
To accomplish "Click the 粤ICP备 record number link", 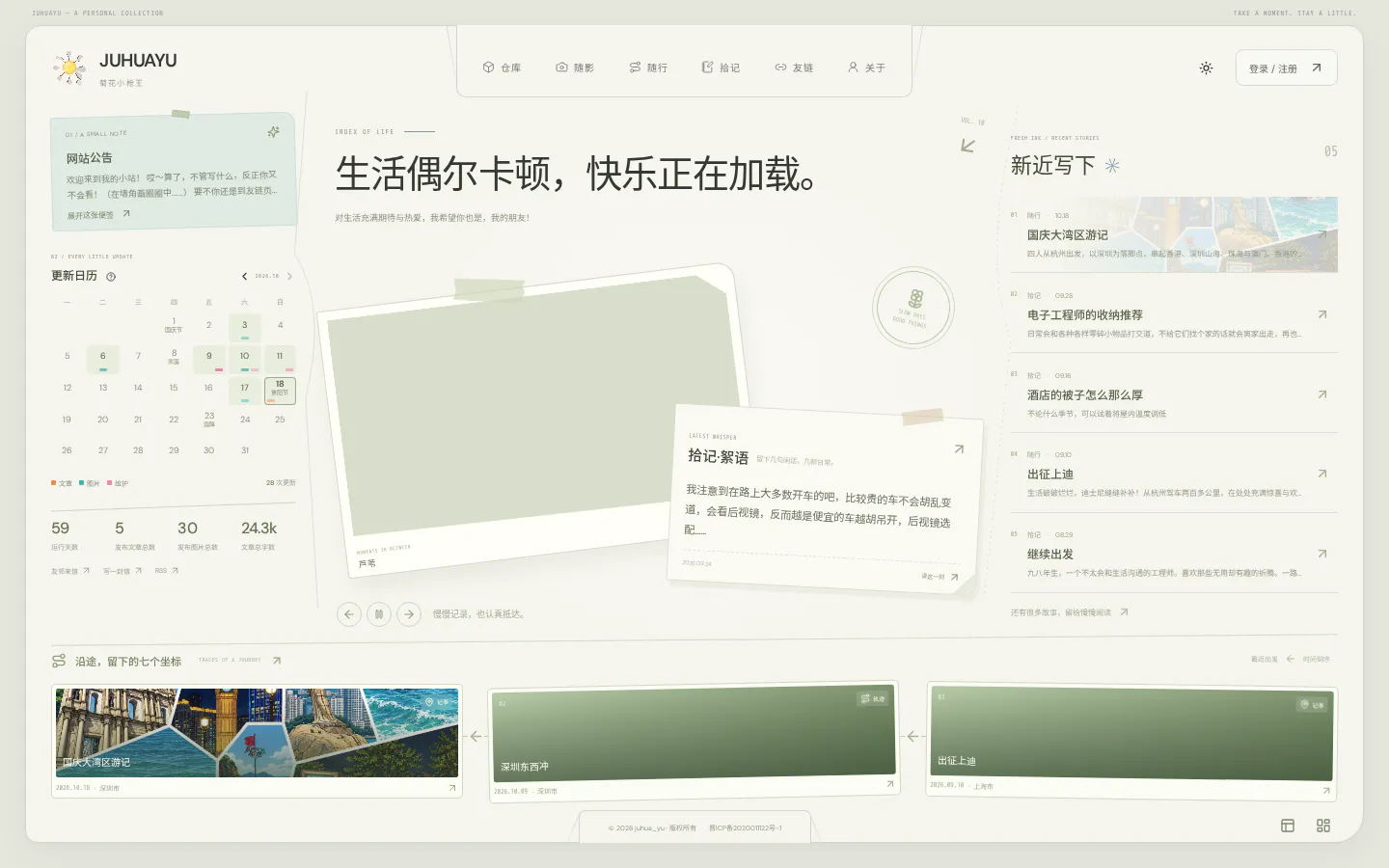I will click(x=746, y=827).
